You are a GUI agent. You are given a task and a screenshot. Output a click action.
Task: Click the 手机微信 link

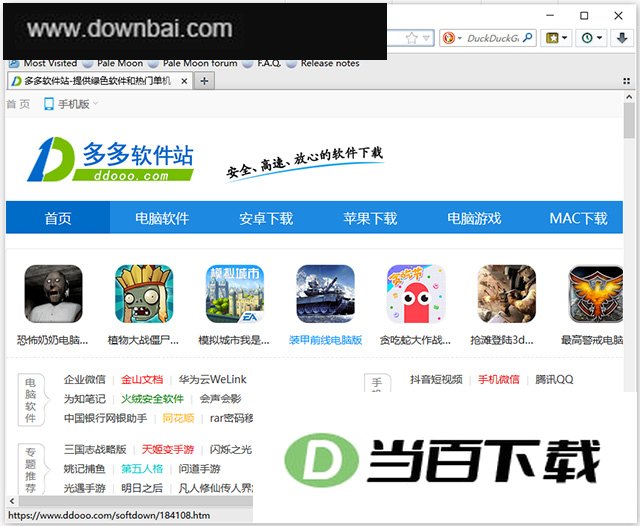pyautogui.click(x=499, y=379)
